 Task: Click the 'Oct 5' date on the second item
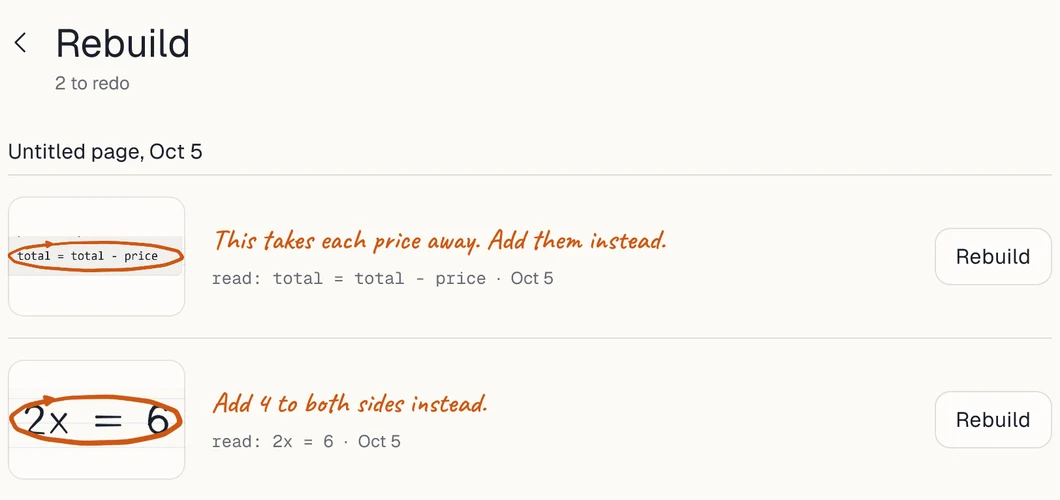point(379,441)
